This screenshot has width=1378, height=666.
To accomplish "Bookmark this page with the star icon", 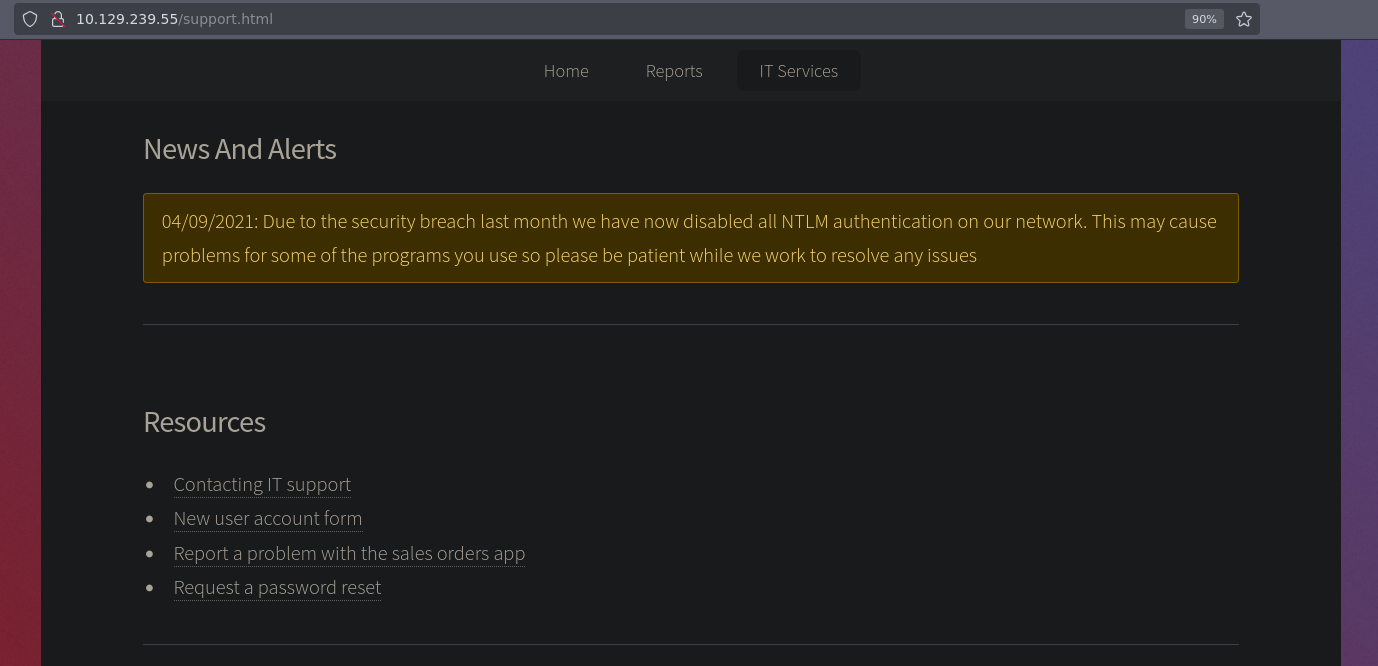I will point(1243,19).
